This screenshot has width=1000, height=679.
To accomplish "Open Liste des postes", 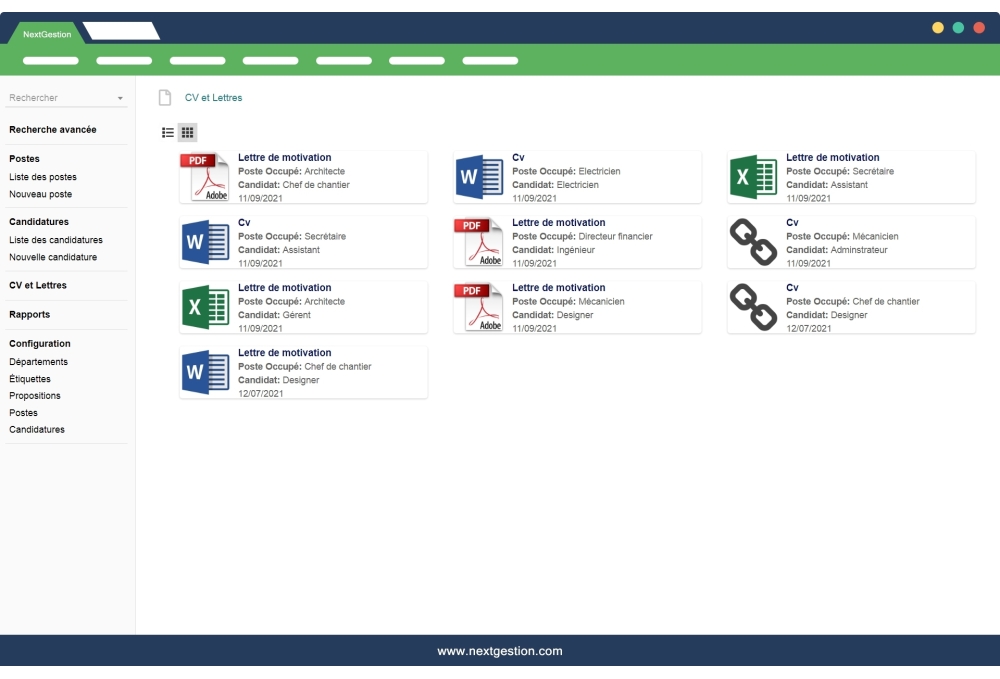I will 43,177.
